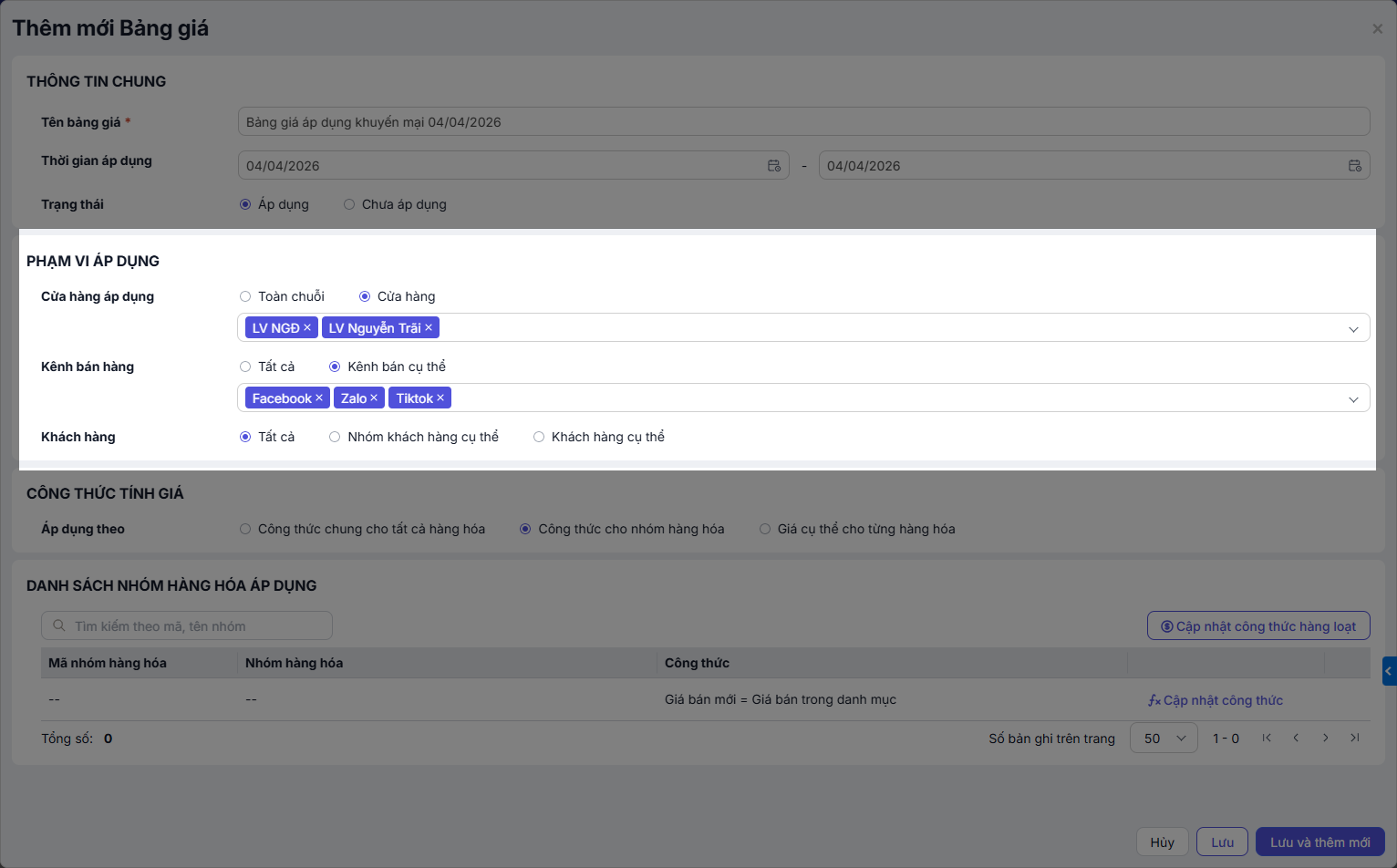
Task: Open the end date calendar picker
Action: pyautogui.click(x=1355, y=166)
